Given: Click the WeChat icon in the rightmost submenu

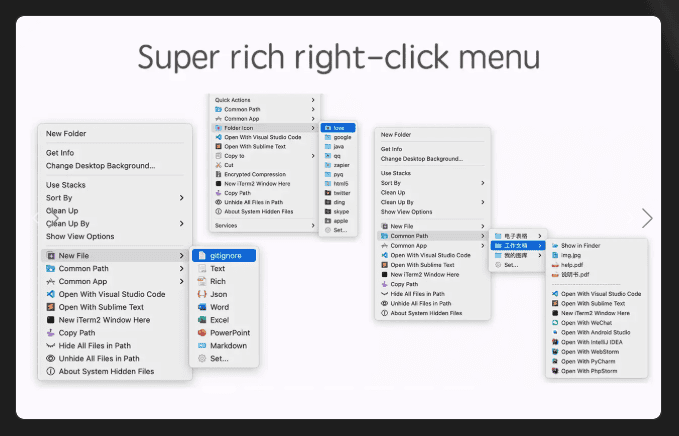Looking at the screenshot, I should click(555, 323).
